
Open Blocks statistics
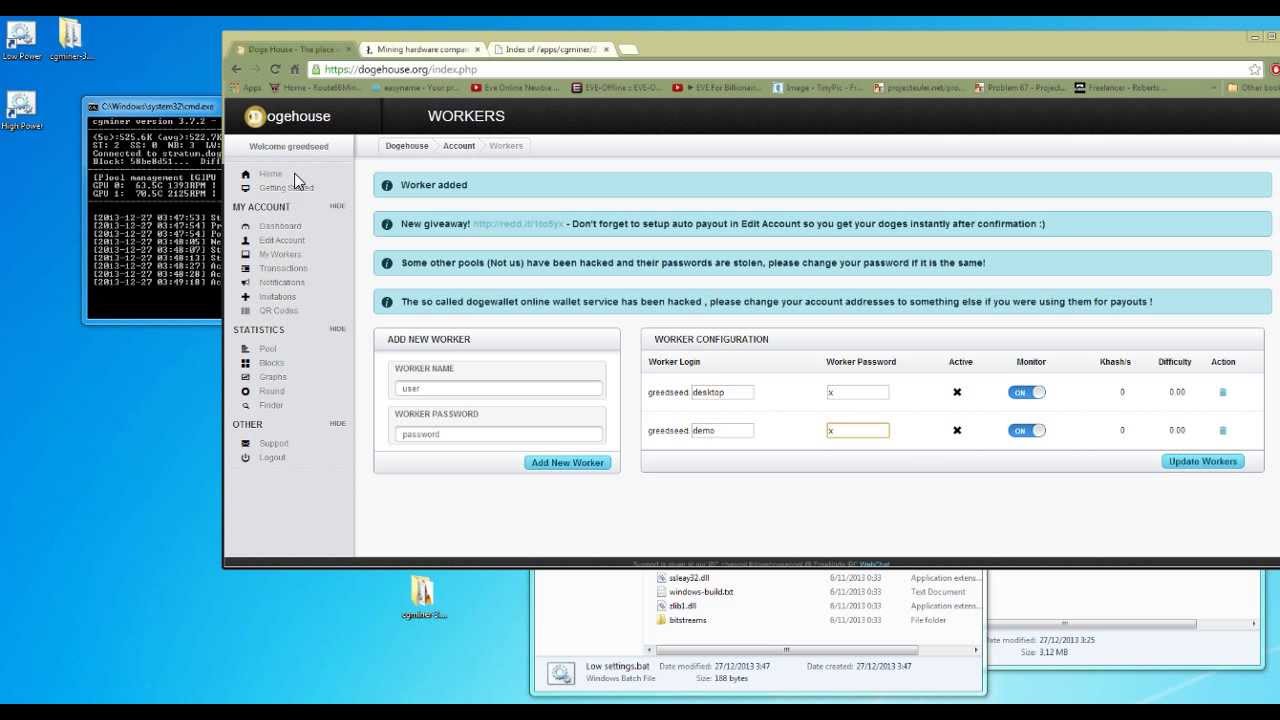(x=272, y=363)
